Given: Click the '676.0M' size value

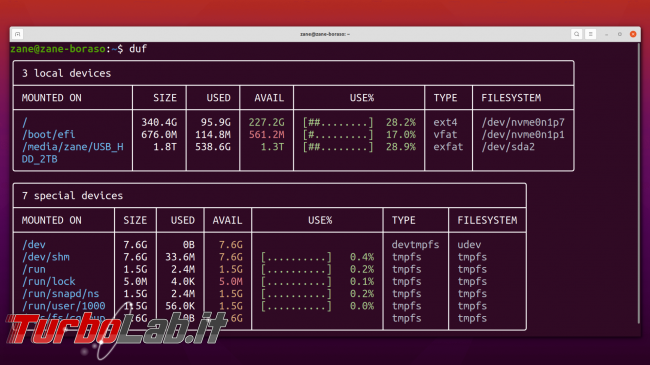Looking at the screenshot, I should pos(159,134).
